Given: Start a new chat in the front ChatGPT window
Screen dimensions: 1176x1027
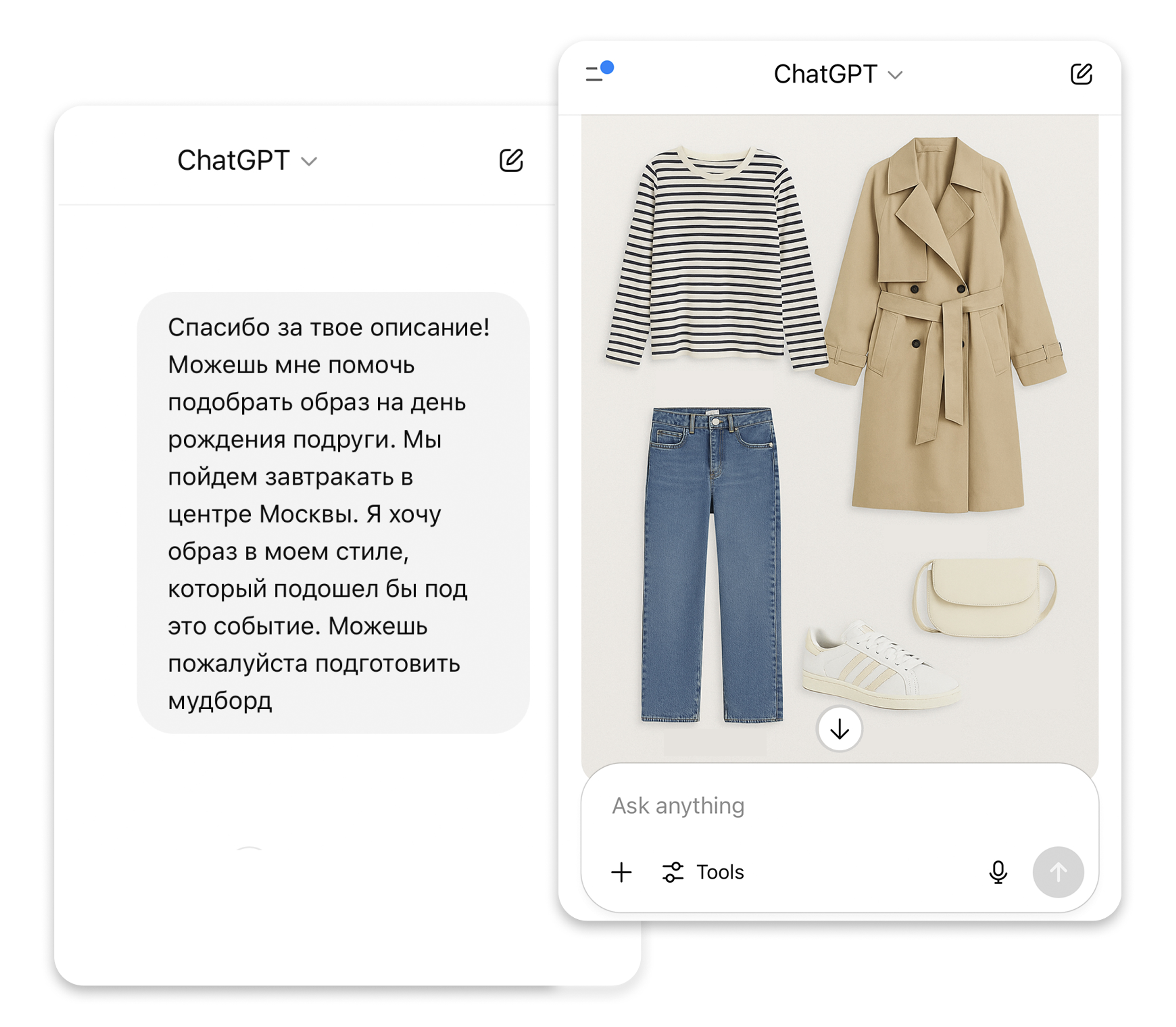Looking at the screenshot, I should click(1081, 74).
